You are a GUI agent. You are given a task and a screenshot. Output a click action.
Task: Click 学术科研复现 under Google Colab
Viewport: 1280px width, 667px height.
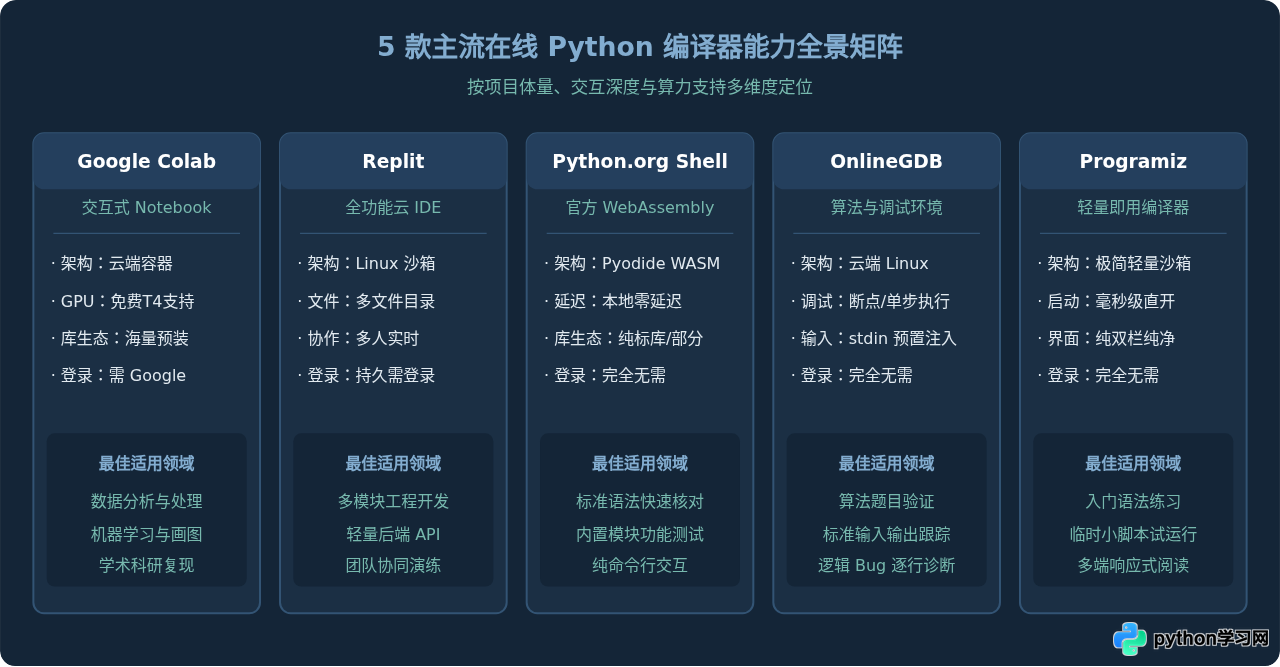pyautogui.click(x=147, y=565)
